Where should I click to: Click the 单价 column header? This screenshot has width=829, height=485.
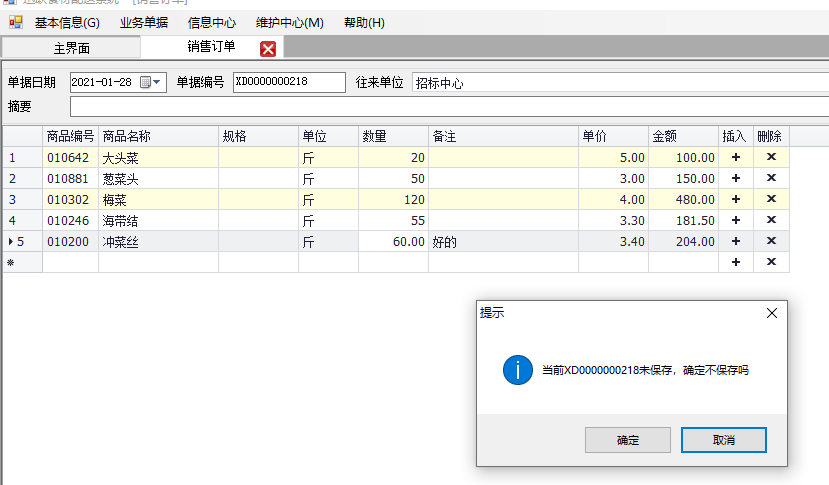pyautogui.click(x=613, y=136)
